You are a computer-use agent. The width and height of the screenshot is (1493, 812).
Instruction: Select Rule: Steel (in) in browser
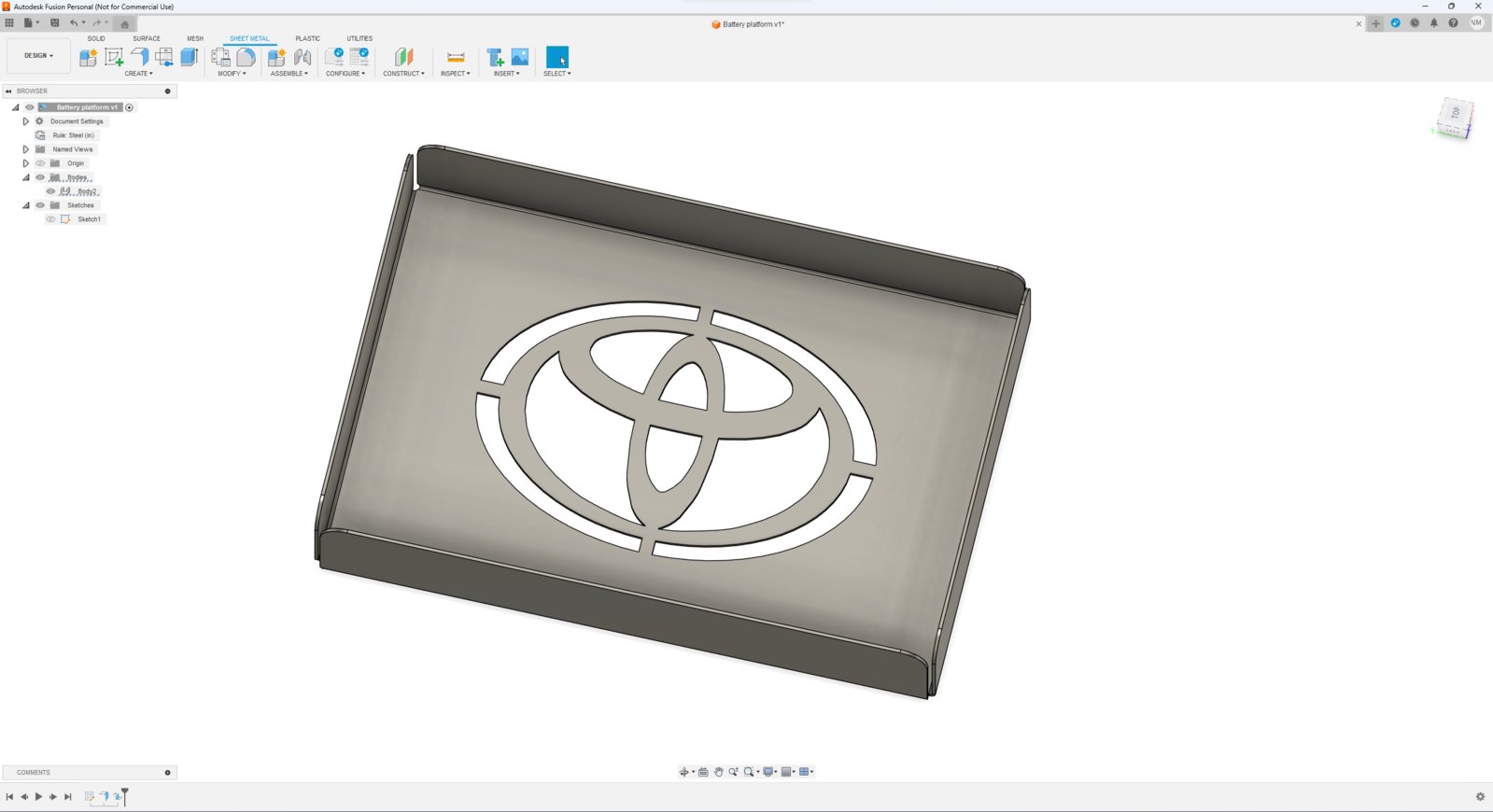pyautogui.click(x=73, y=135)
